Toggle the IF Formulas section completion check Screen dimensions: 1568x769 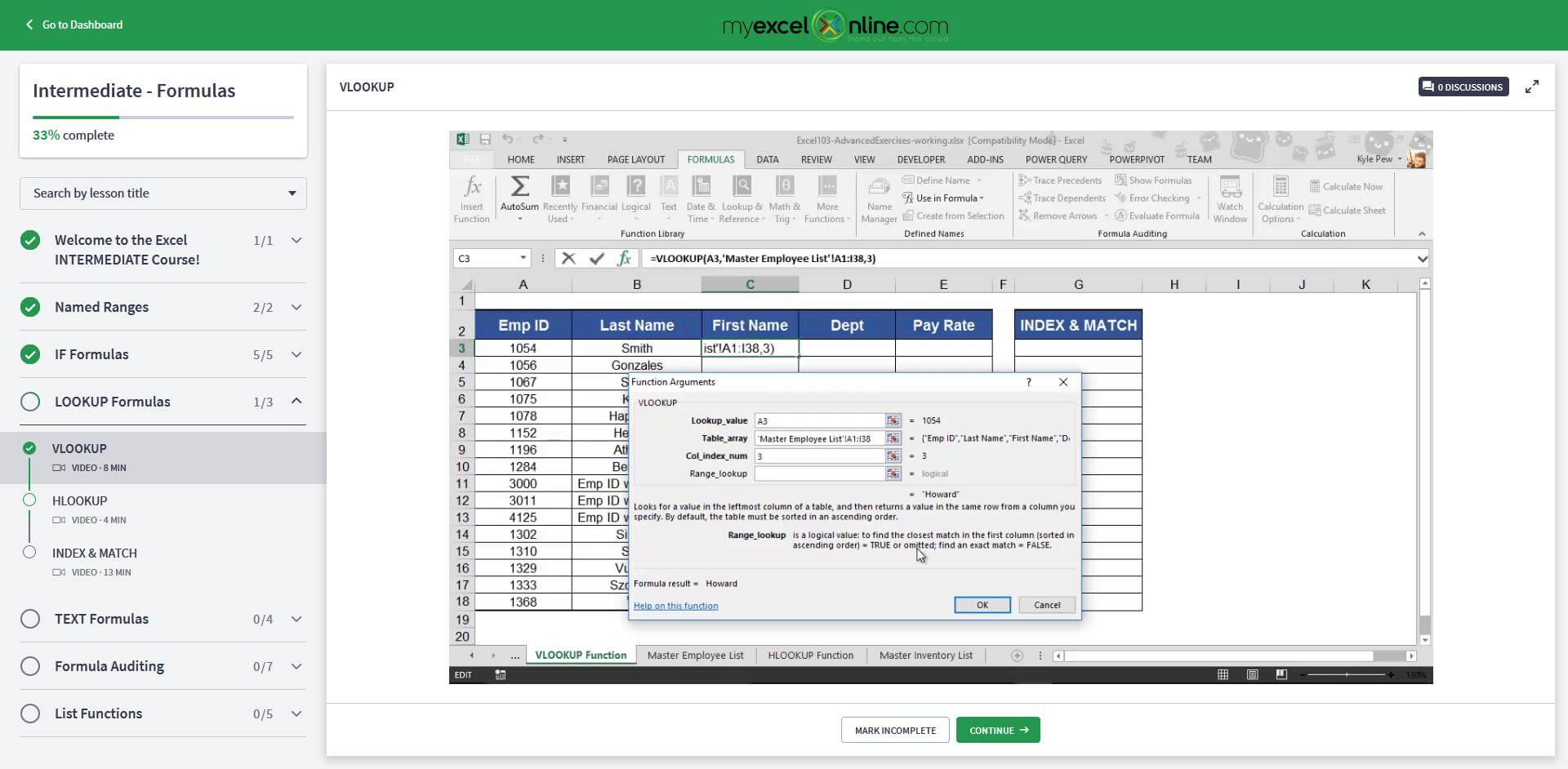30,354
